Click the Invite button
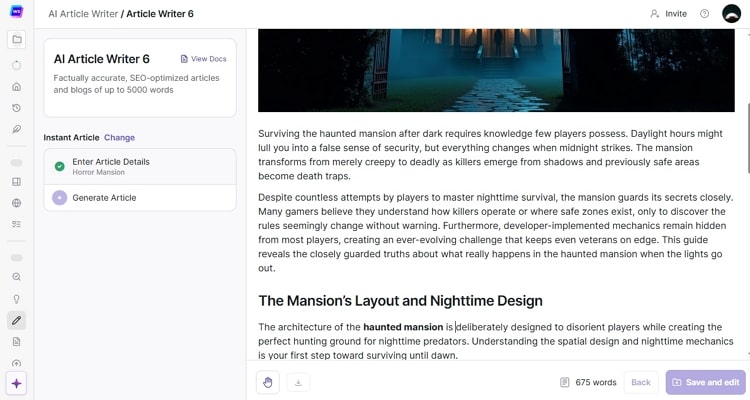Screen dimensions: 750x400 tap(669, 14)
